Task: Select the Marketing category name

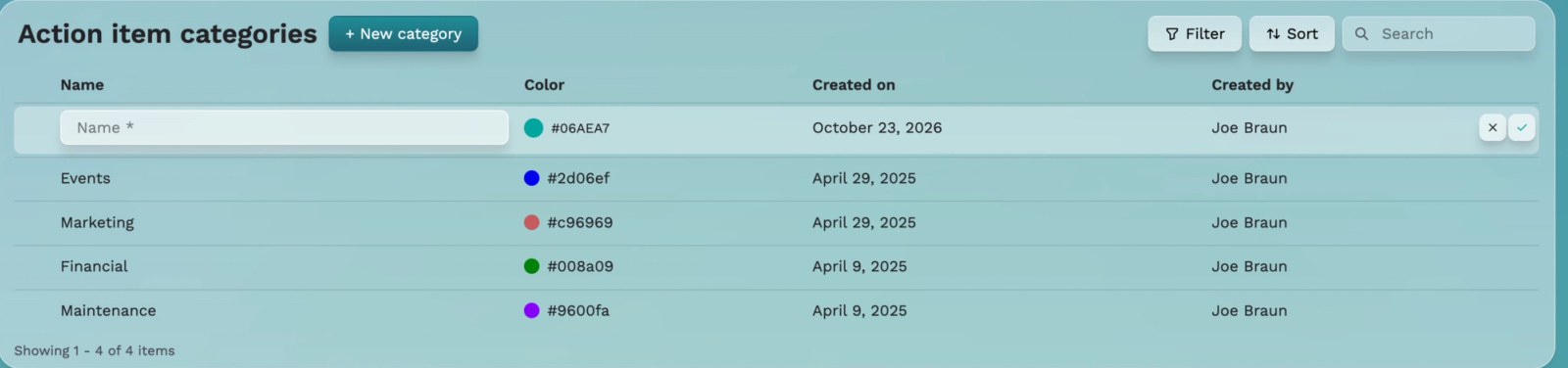Action: (97, 222)
